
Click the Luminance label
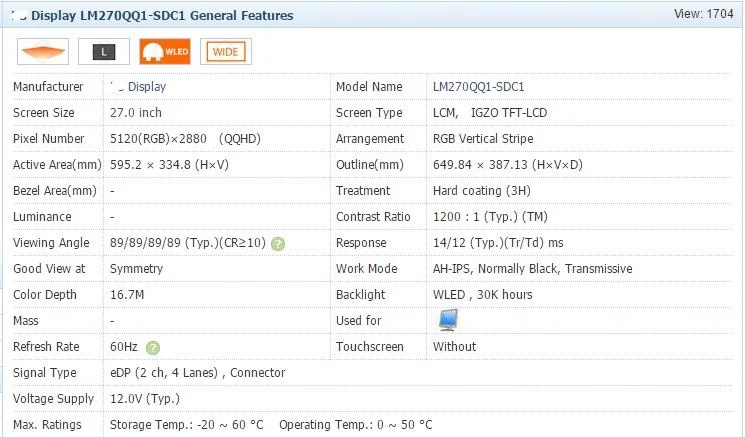click(42, 217)
